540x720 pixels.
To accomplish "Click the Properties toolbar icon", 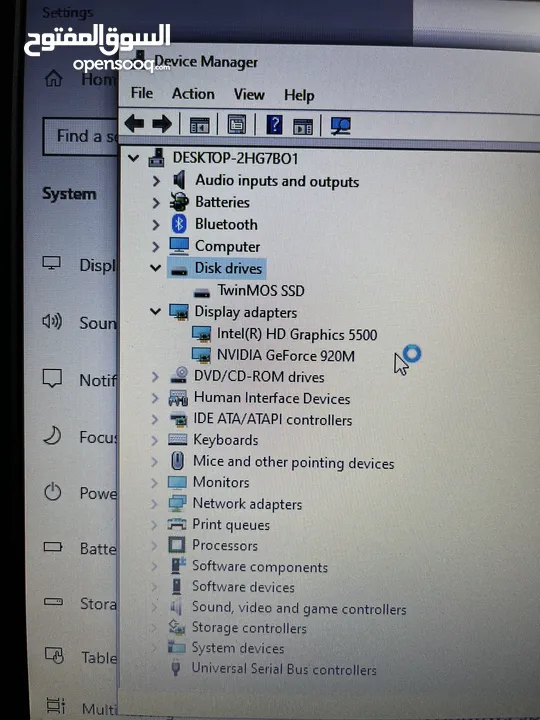I will [x=236, y=124].
